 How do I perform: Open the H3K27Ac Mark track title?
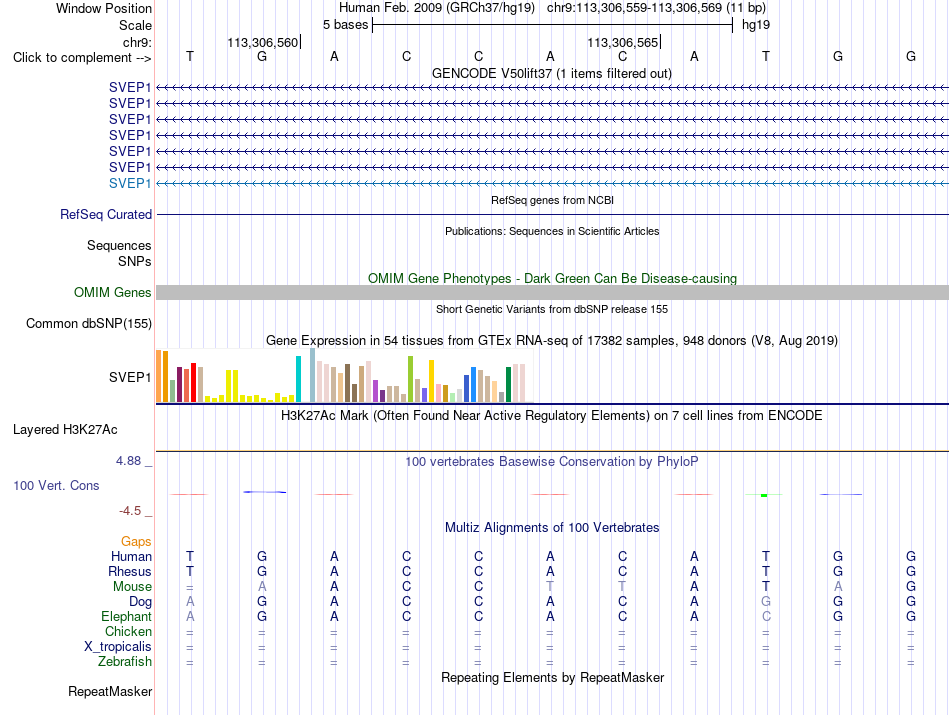pyautogui.click(x=551, y=416)
